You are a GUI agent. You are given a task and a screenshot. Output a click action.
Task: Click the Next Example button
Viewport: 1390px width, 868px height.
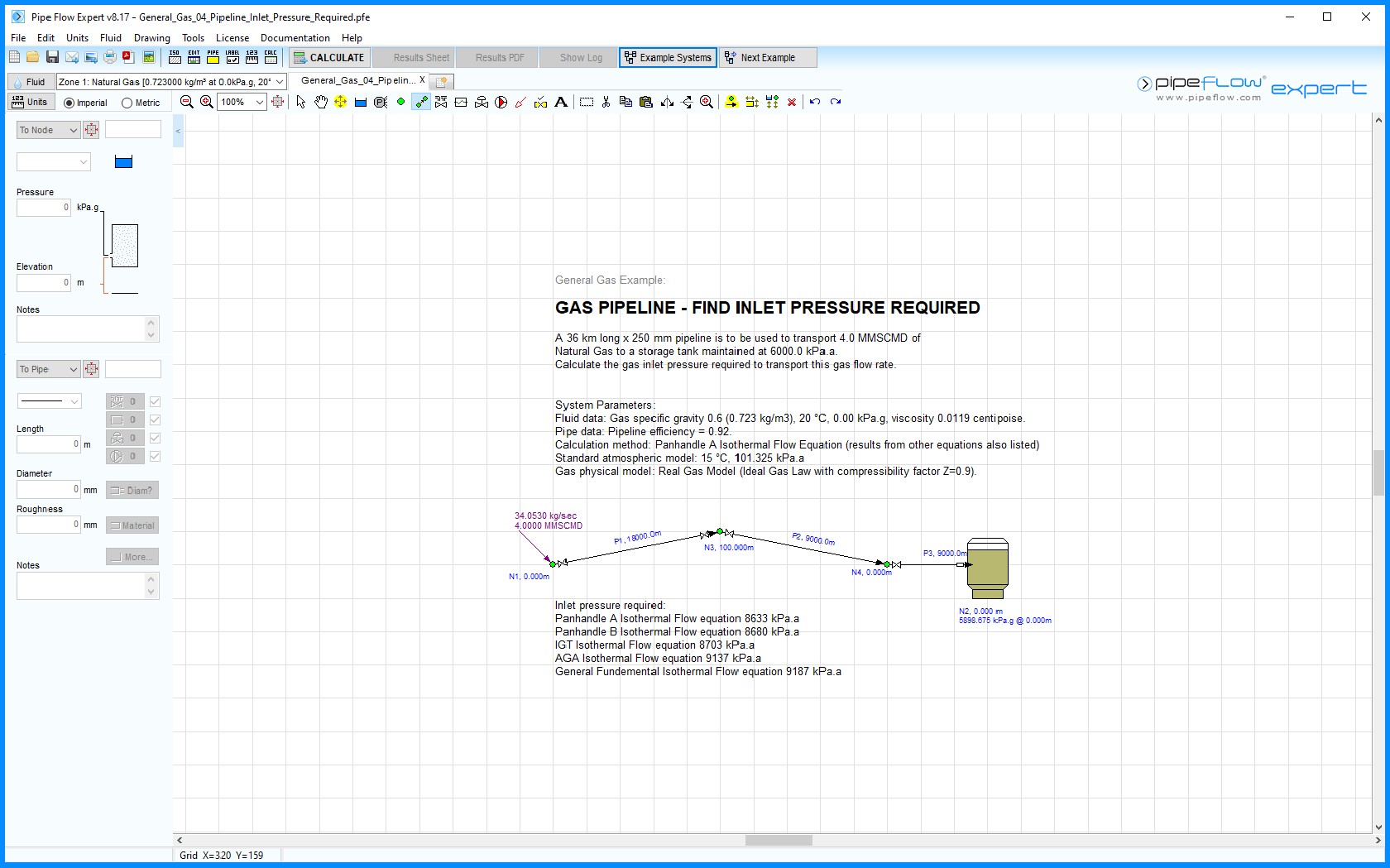(768, 57)
